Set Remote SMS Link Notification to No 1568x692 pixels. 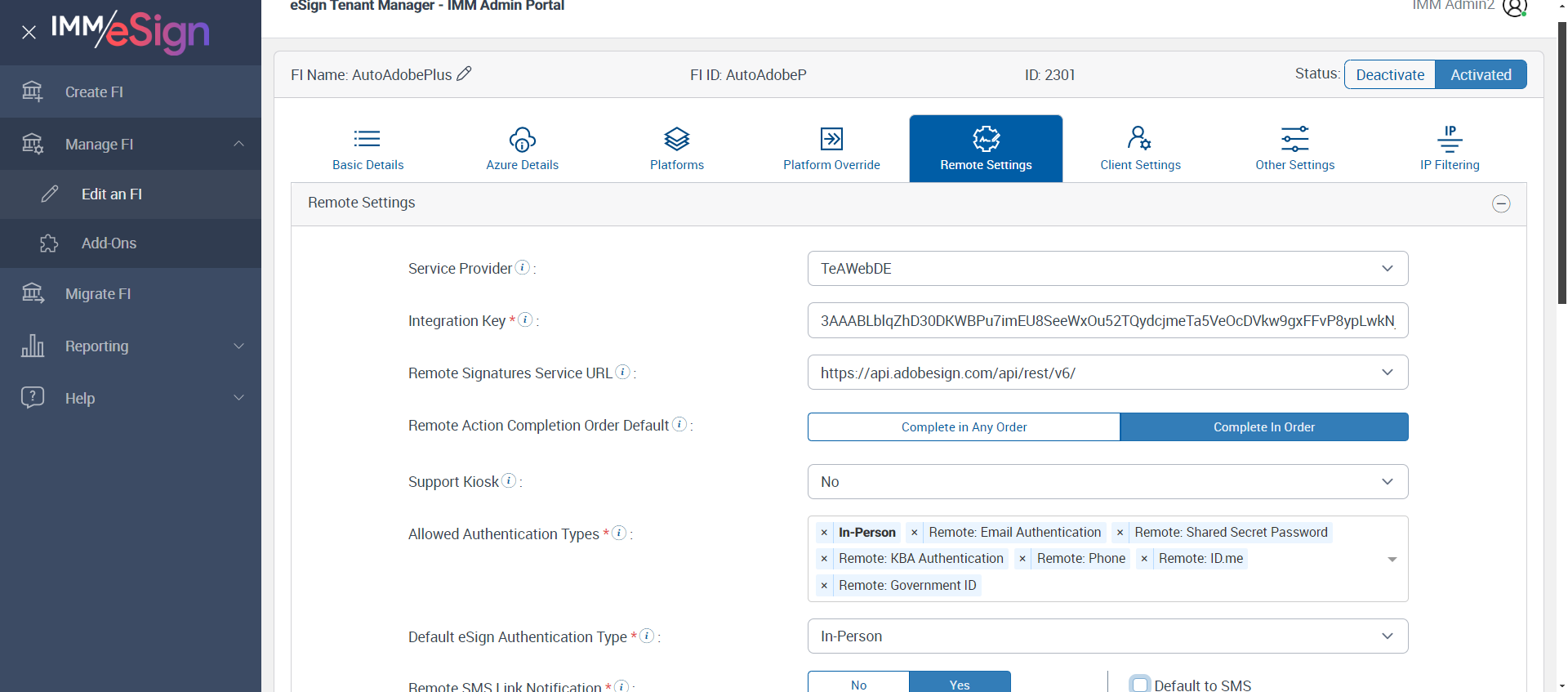tap(859, 683)
